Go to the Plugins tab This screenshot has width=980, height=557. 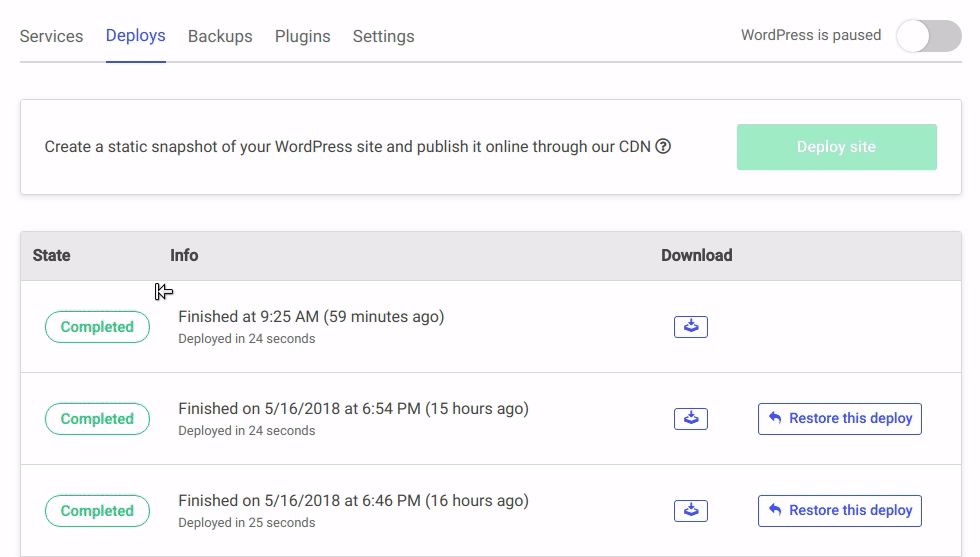302,36
